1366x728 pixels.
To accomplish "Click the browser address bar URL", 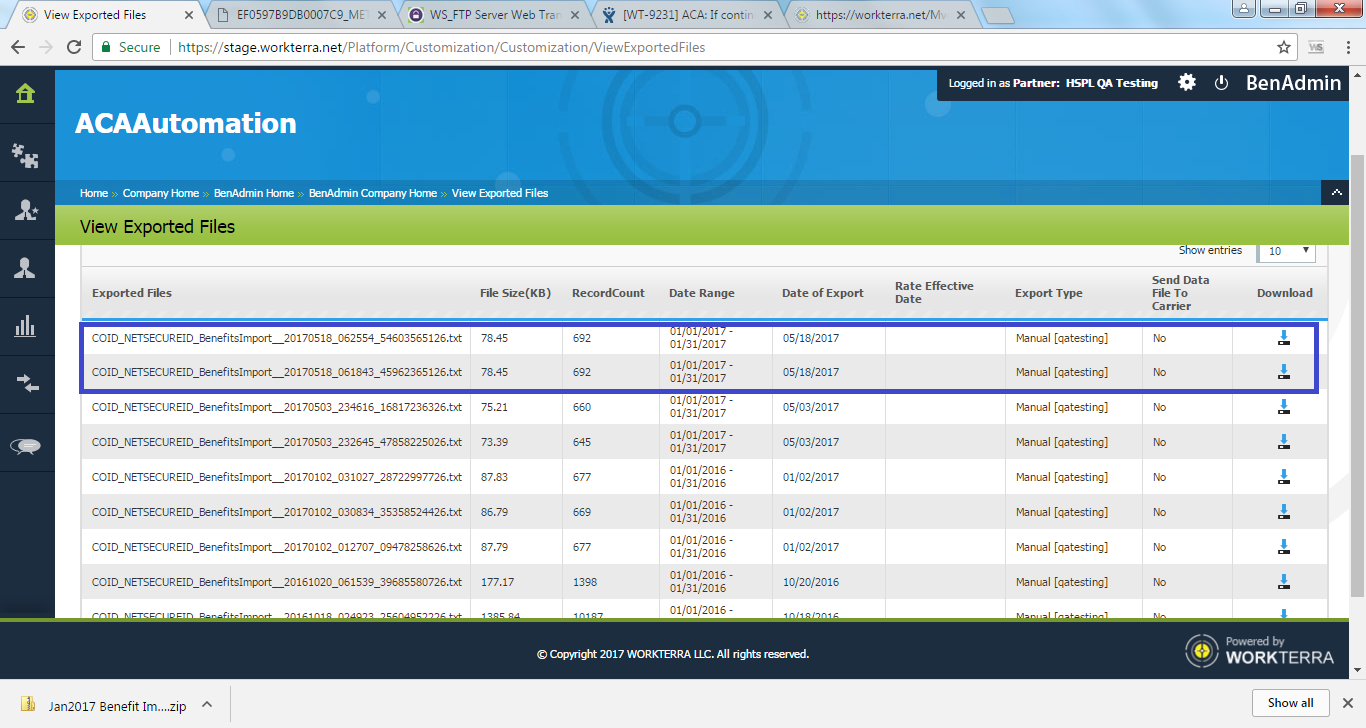I will [441, 47].
